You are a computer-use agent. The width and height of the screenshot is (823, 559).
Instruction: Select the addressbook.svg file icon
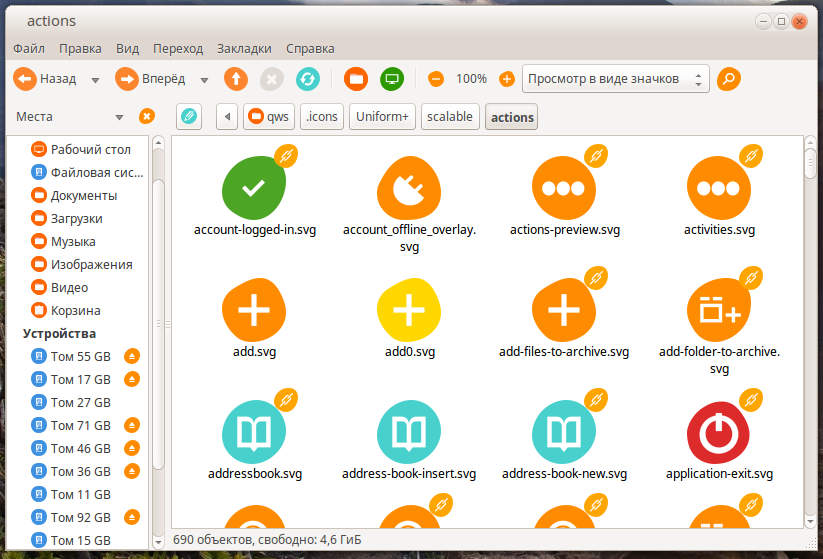pos(254,432)
